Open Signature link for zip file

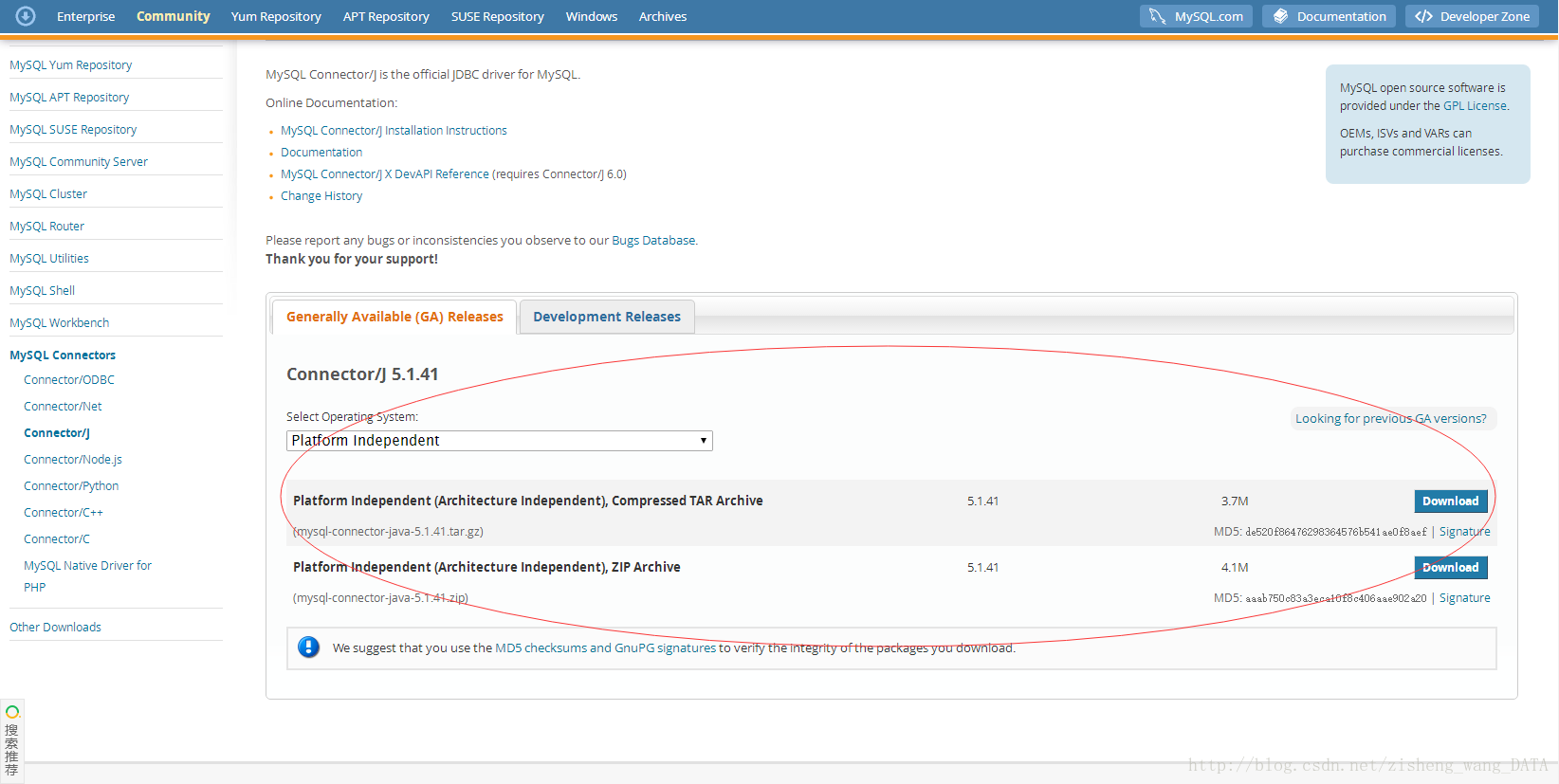click(x=1465, y=598)
